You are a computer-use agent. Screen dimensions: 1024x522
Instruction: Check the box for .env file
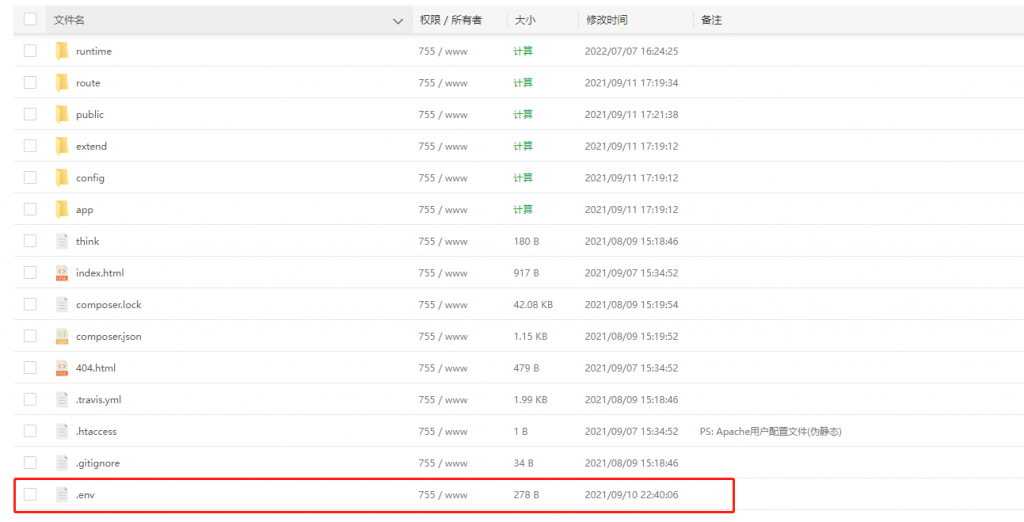(x=30, y=495)
